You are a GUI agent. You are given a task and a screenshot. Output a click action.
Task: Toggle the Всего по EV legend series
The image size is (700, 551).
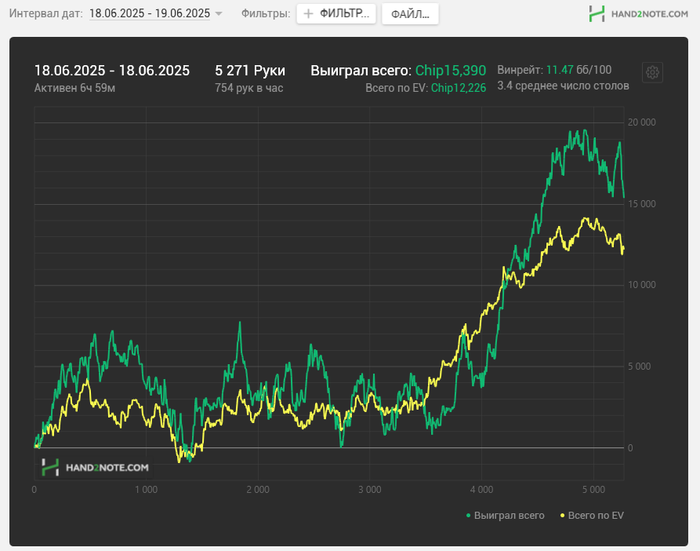pyautogui.click(x=592, y=516)
